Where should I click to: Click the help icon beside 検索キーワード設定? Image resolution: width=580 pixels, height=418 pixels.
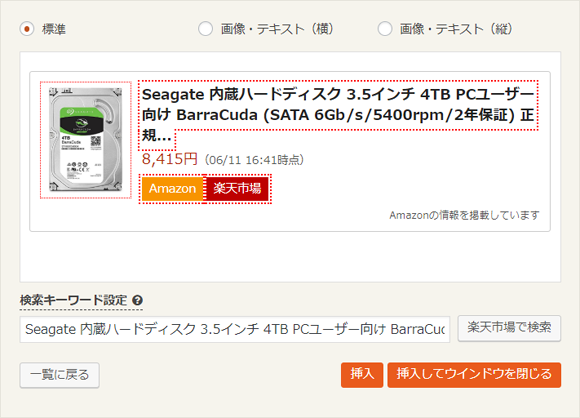[x=138, y=300]
